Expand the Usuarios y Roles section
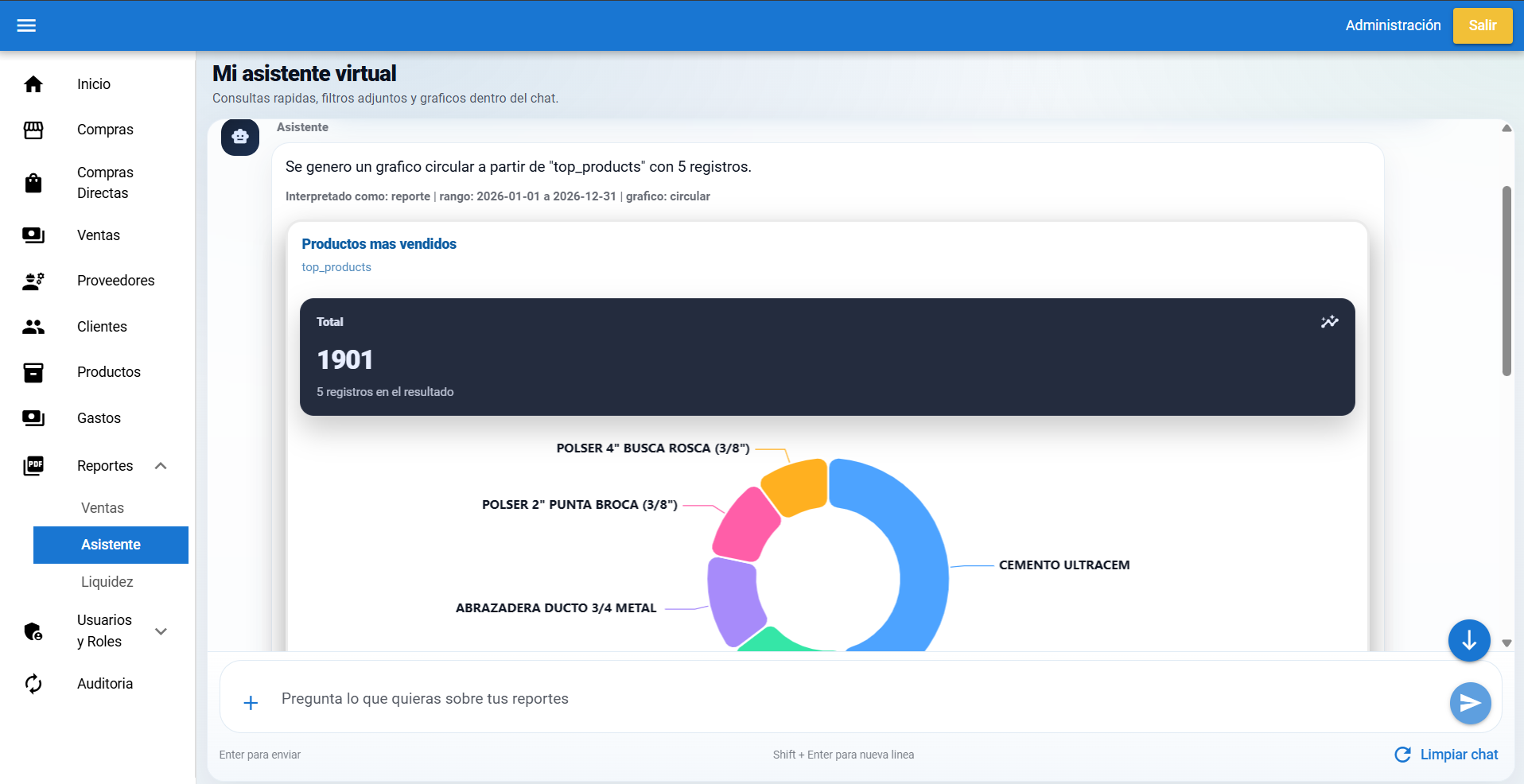Screen dimensions: 1524x784 tap(161, 631)
